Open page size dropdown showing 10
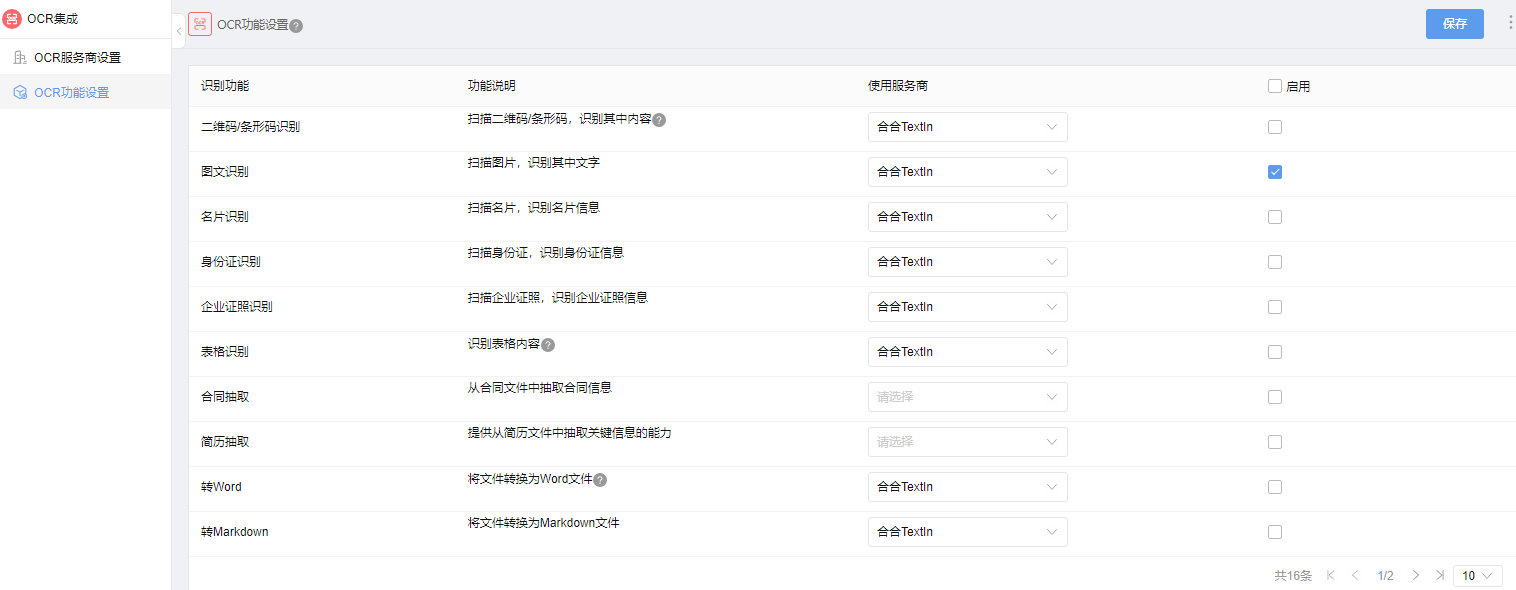 click(1478, 575)
